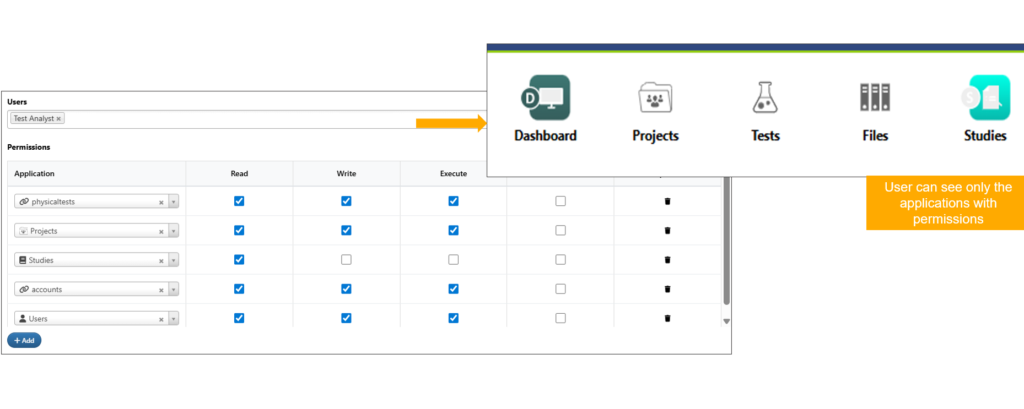1024x409 pixels.
Task: Enable Write permission for Studies
Action: pos(346,260)
